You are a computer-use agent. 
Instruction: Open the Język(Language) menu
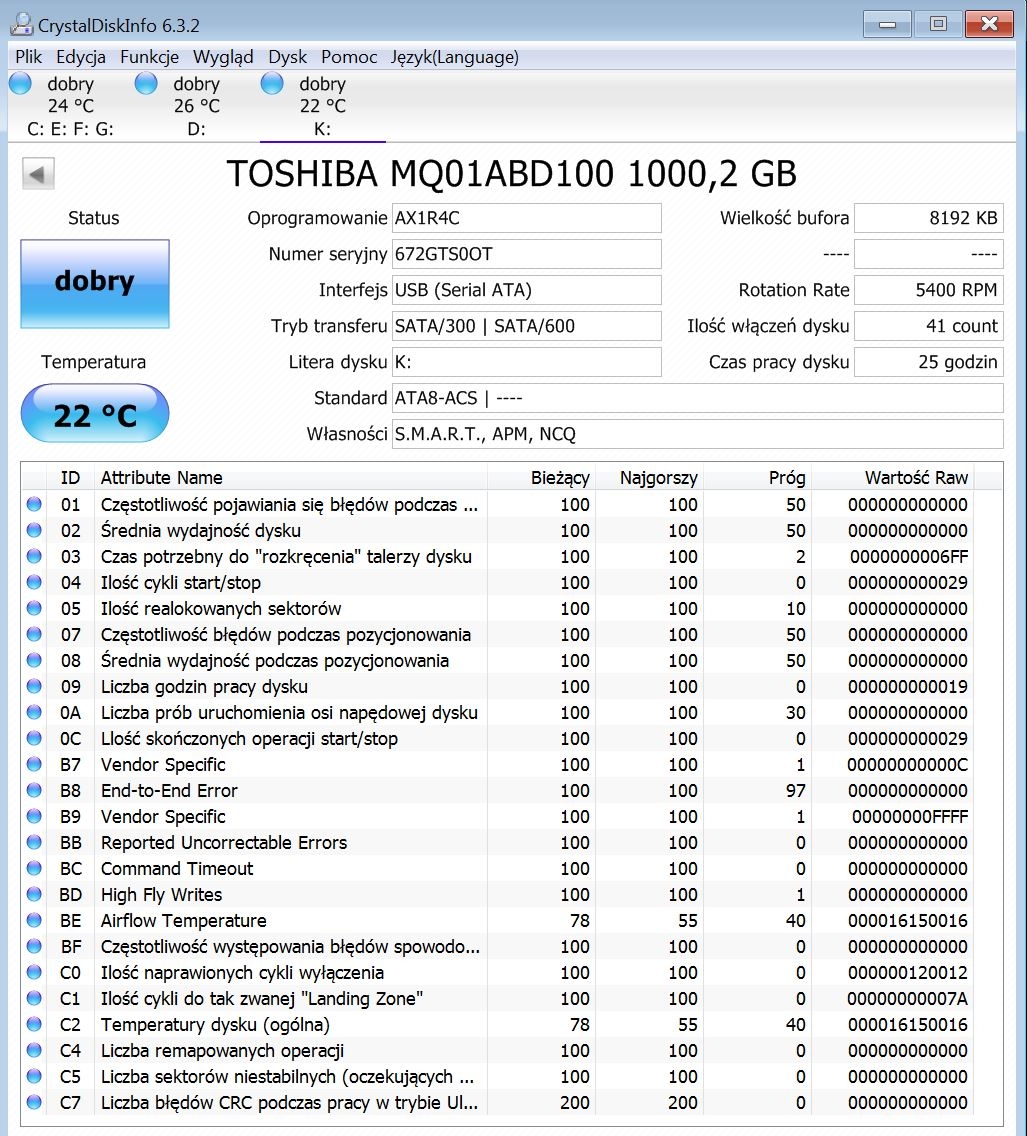pos(455,57)
